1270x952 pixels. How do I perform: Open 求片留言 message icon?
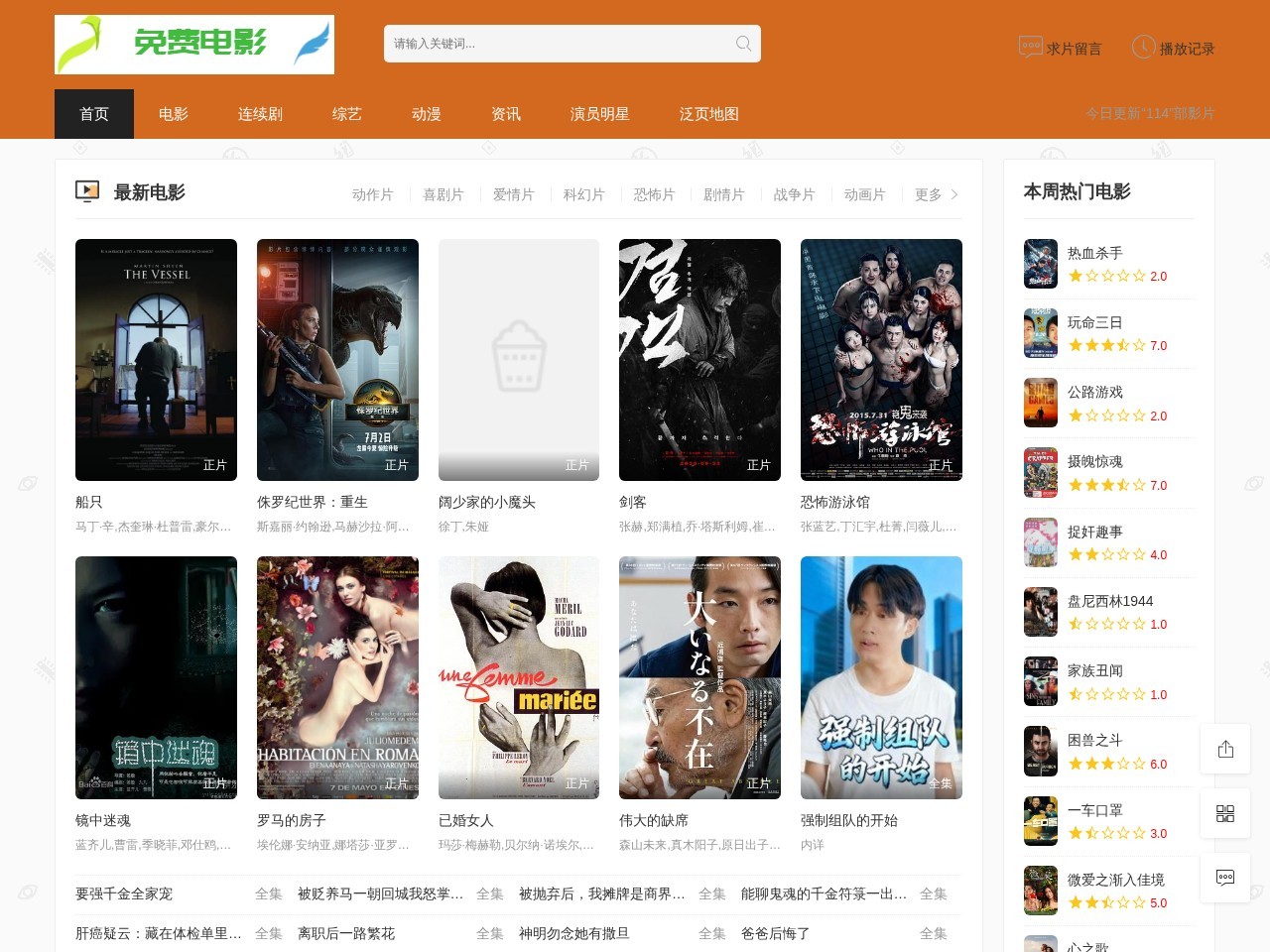(x=1030, y=48)
